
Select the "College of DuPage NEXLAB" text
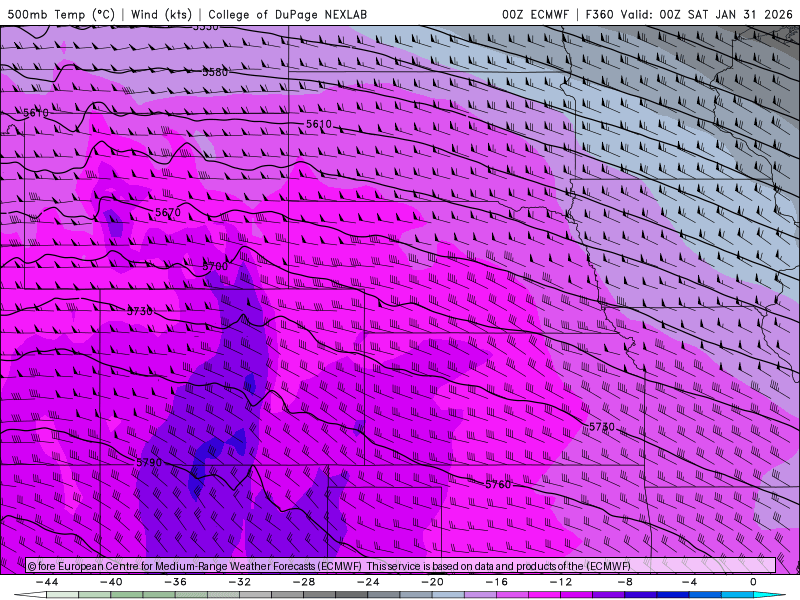[287, 14]
